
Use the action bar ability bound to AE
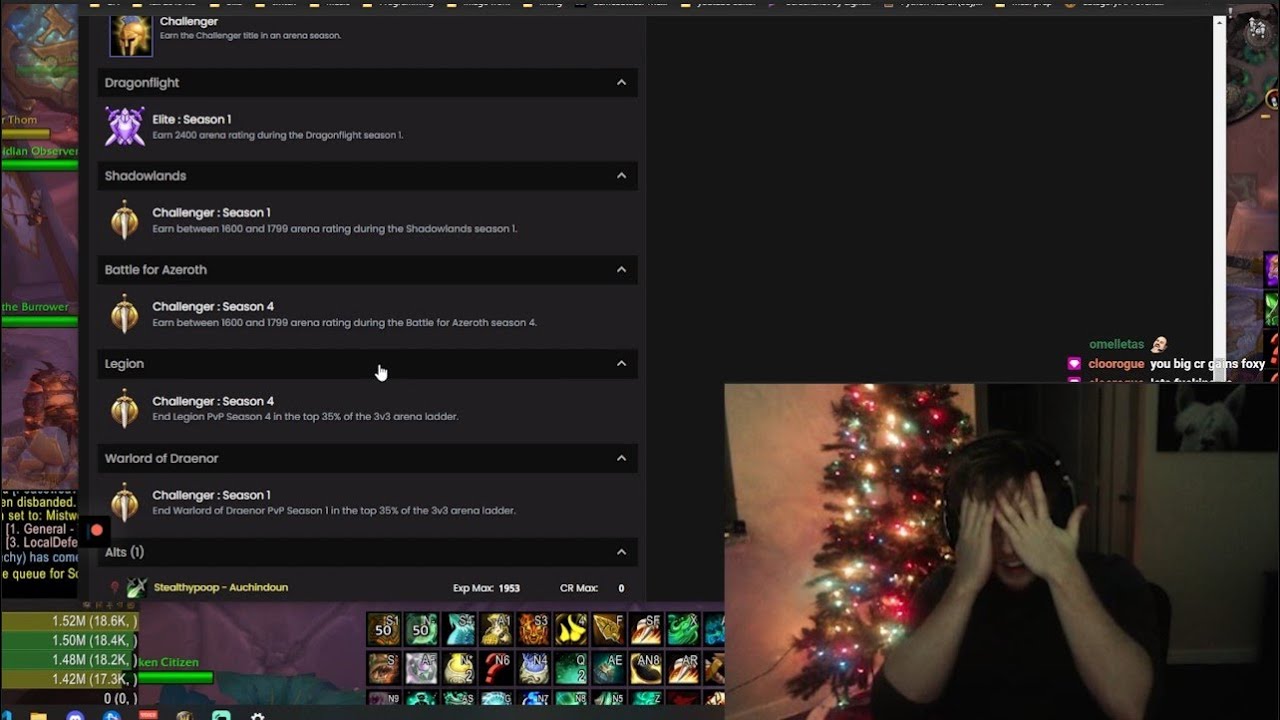tap(608, 667)
